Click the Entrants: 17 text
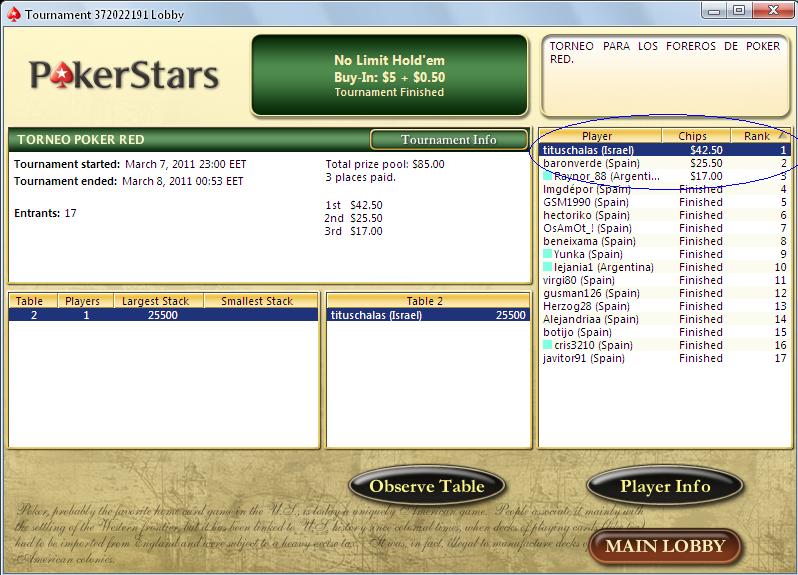Viewport: 798px width, 575px height. tap(45, 213)
